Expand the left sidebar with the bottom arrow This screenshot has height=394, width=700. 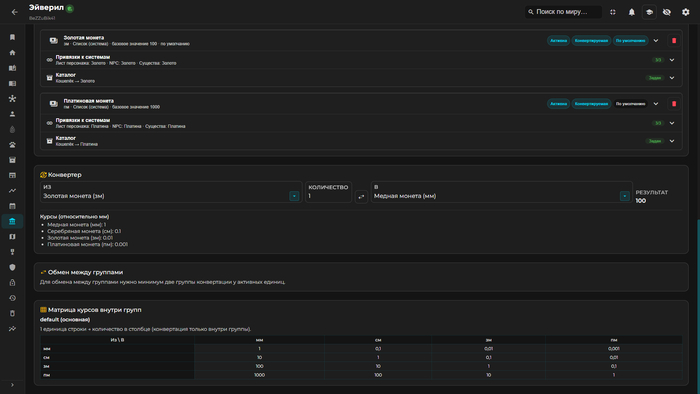coord(12,385)
